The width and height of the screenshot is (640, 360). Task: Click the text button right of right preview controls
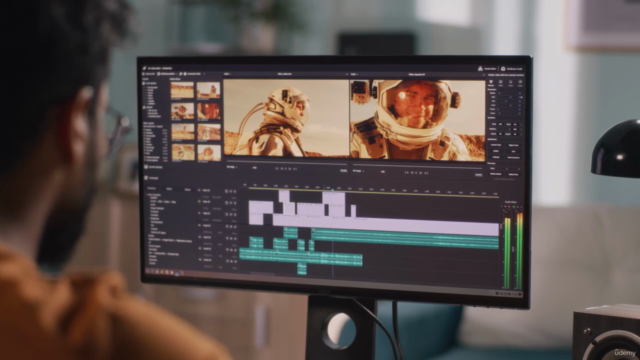(x=478, y=174)
